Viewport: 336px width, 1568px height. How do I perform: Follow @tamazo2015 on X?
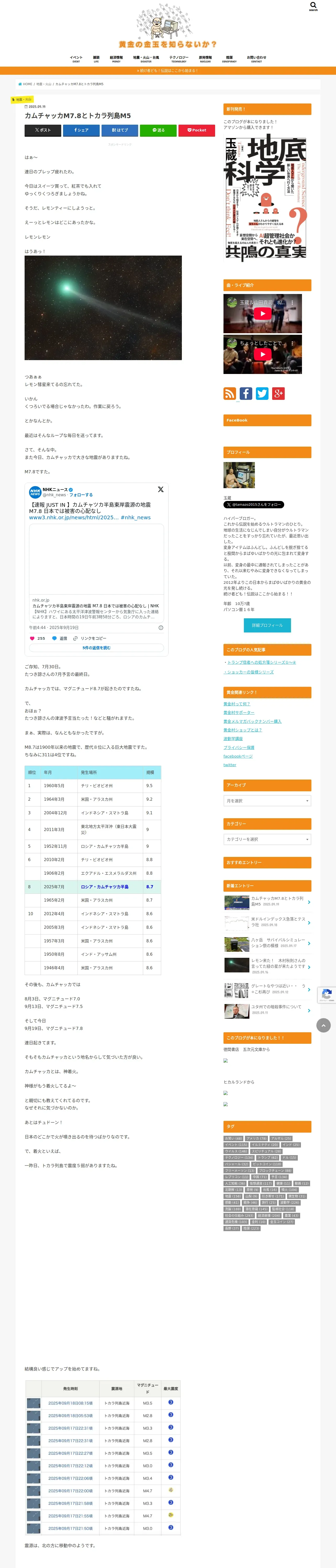[x=254, y=505]
